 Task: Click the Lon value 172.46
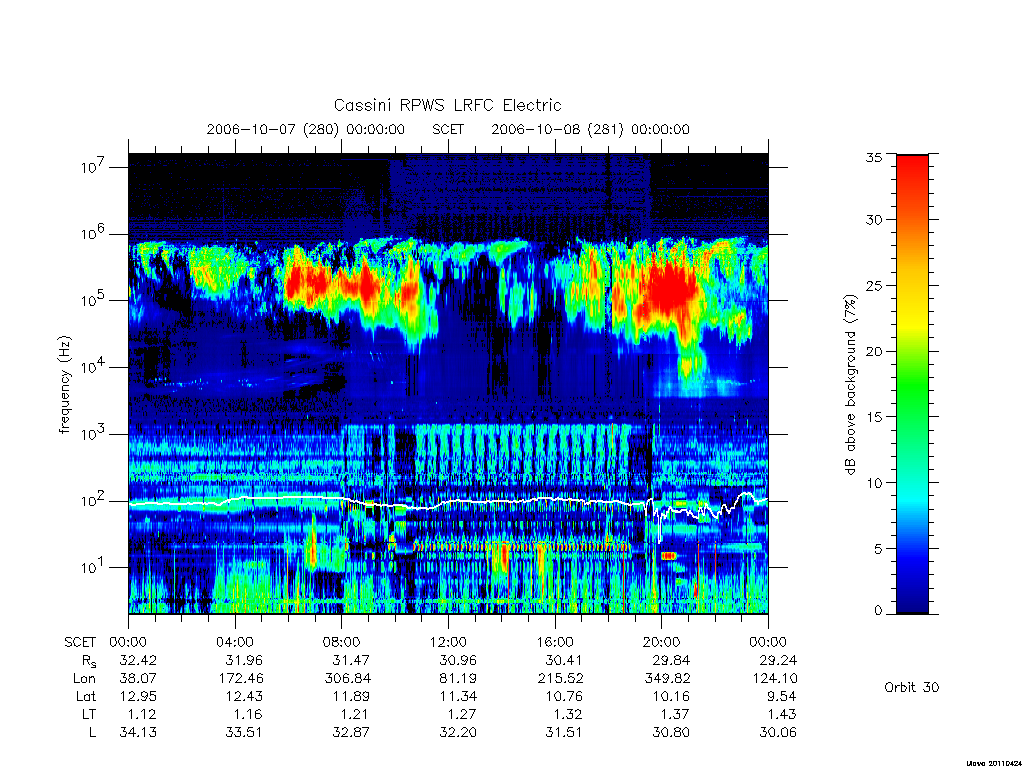[x=240, y=679]
